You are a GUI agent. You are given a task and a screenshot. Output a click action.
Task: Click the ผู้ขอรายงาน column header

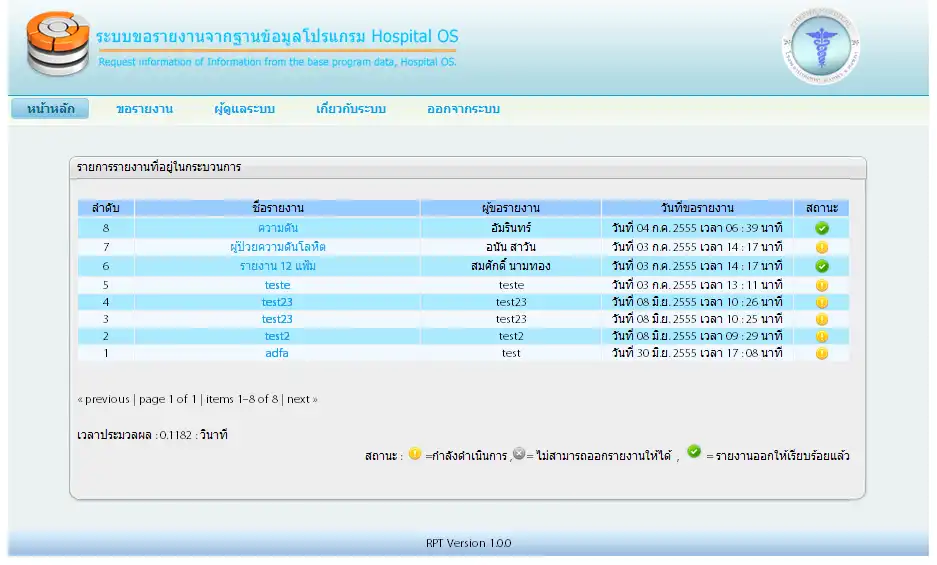click(x=510, y=208)
